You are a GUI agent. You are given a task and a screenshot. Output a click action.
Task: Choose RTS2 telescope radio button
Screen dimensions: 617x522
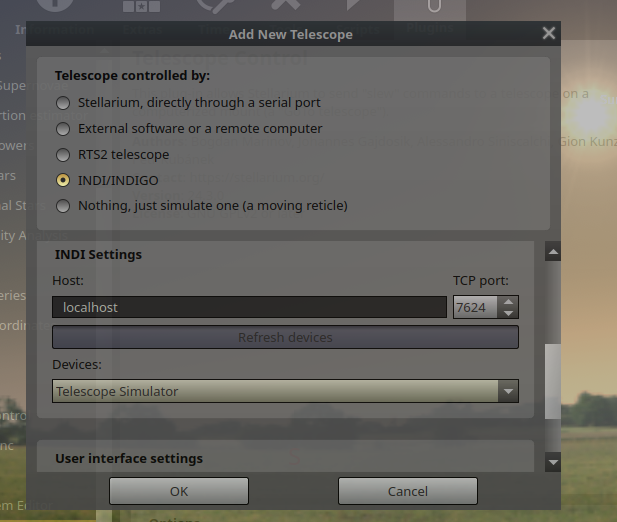click(63, 155)
